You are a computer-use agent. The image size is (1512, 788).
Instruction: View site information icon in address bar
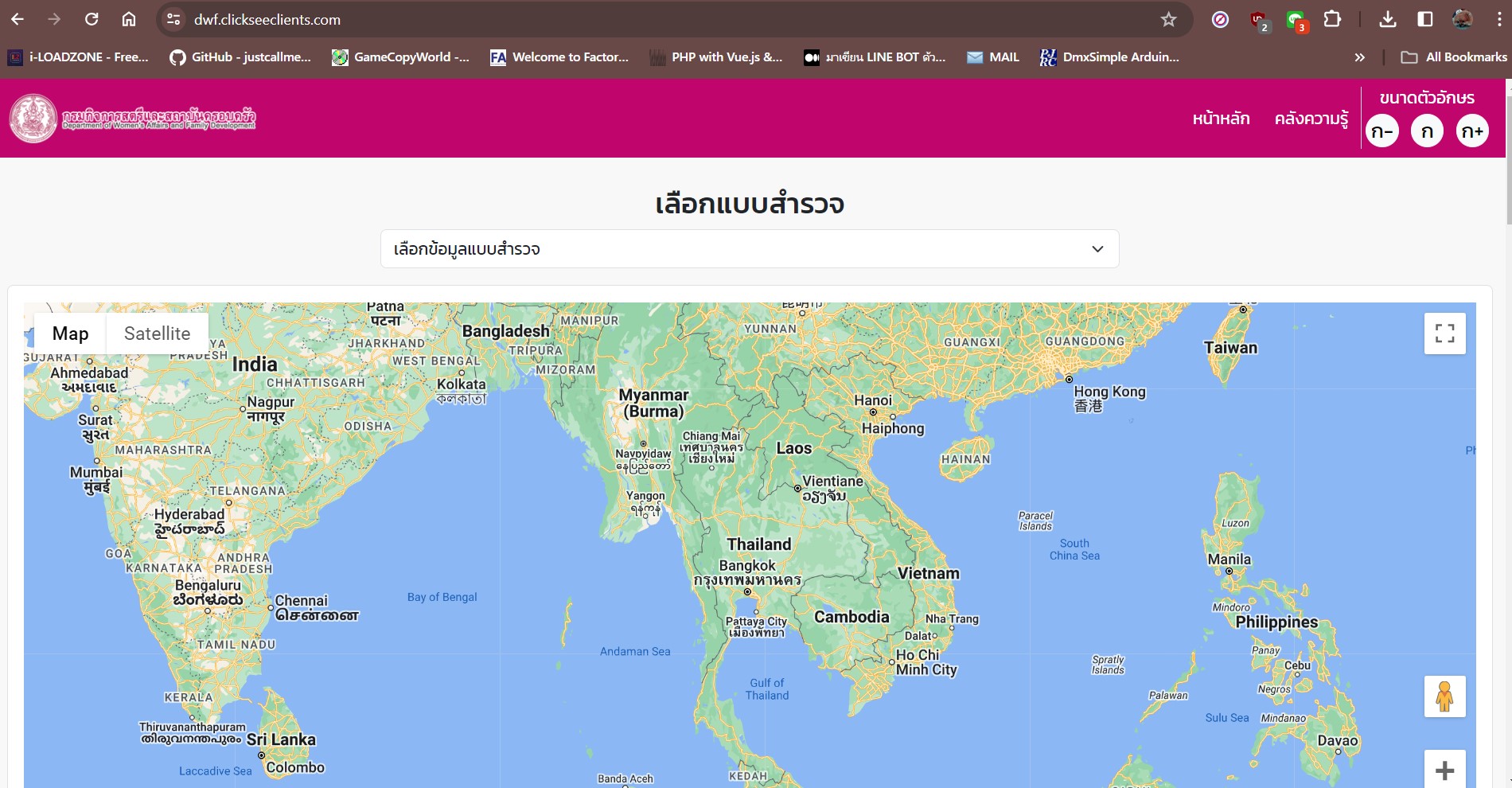tap(173, 19)
